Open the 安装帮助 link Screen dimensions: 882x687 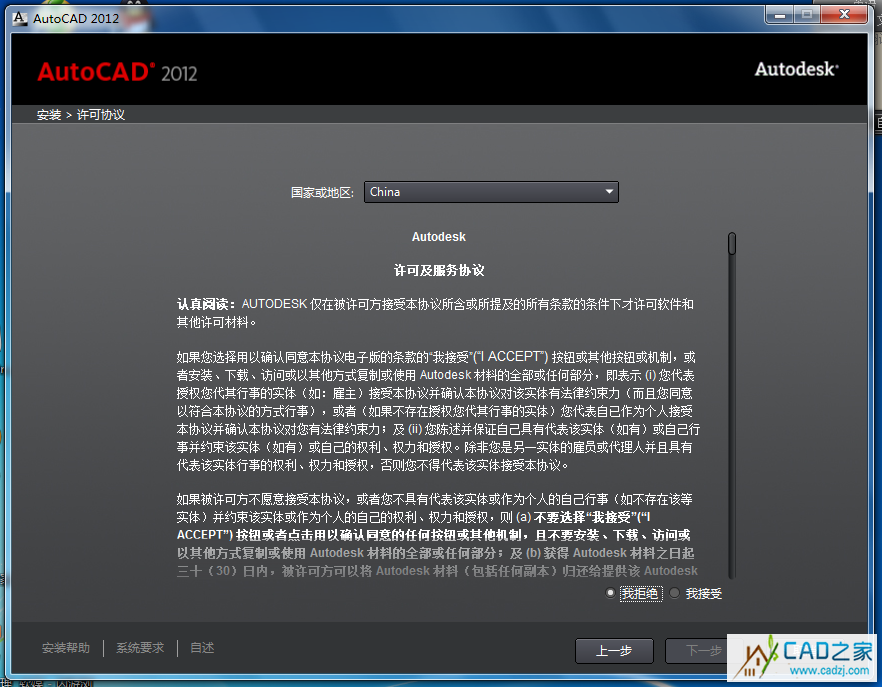point(66,648)
